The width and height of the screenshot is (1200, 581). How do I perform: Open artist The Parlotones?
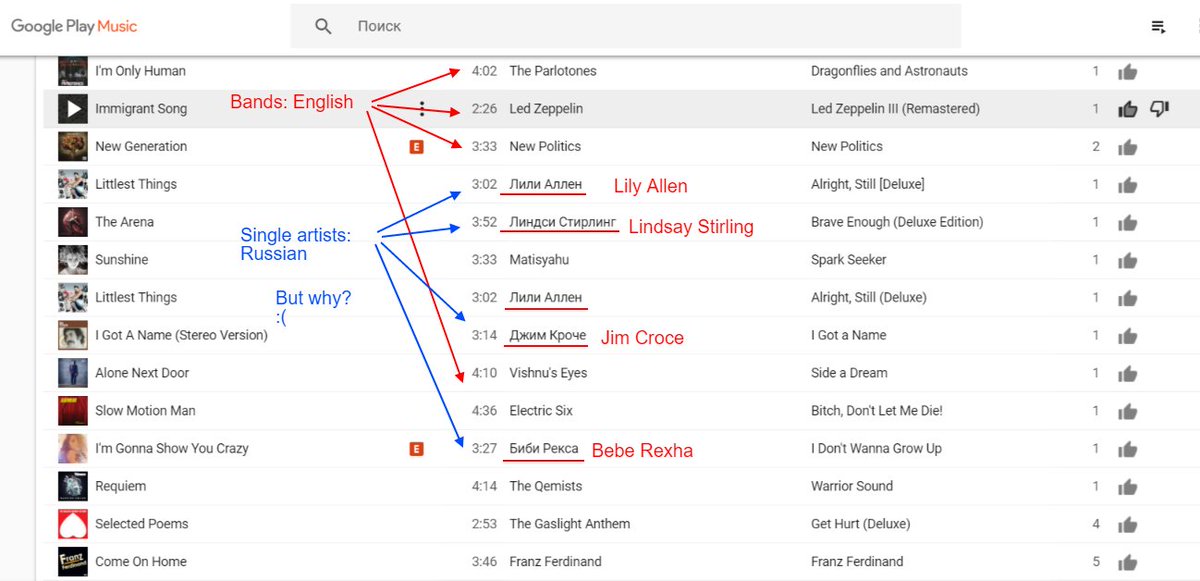[553, 71]
